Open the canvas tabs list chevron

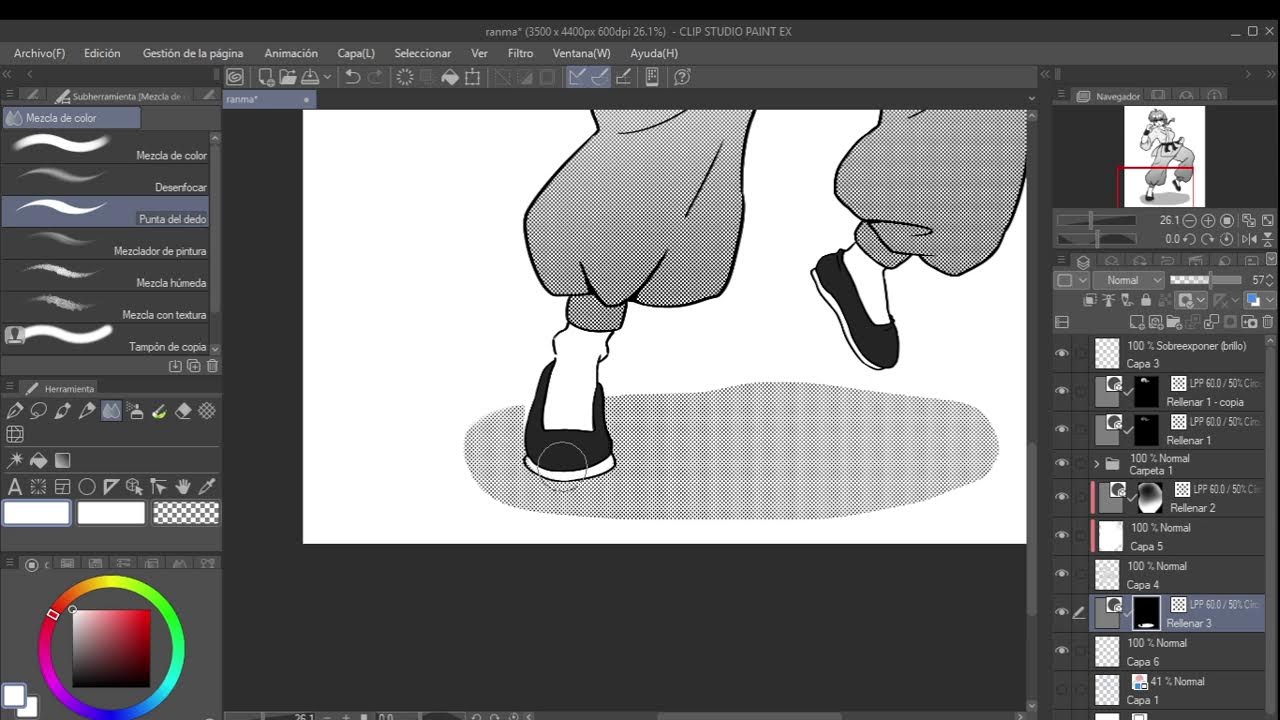tap(1032, 98)
